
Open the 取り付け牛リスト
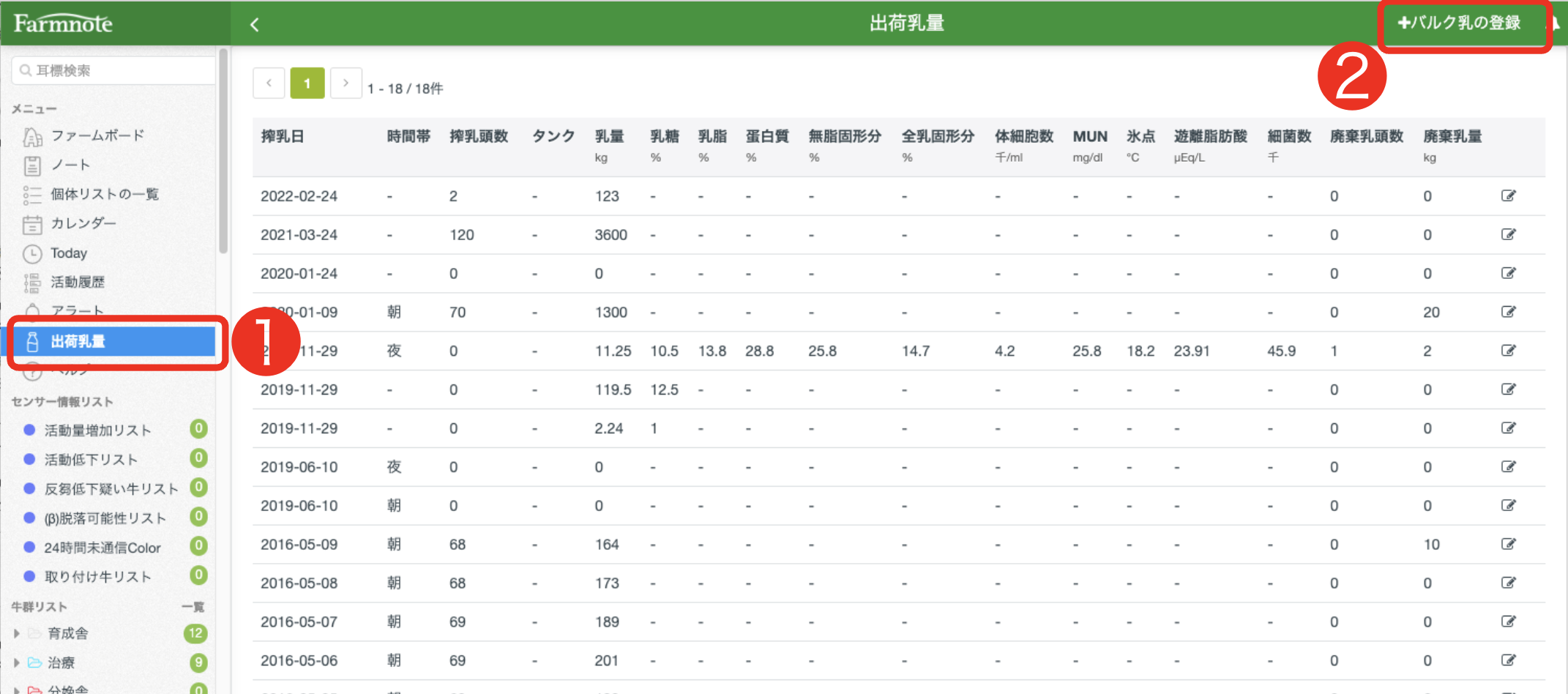[x=97, y=577]
